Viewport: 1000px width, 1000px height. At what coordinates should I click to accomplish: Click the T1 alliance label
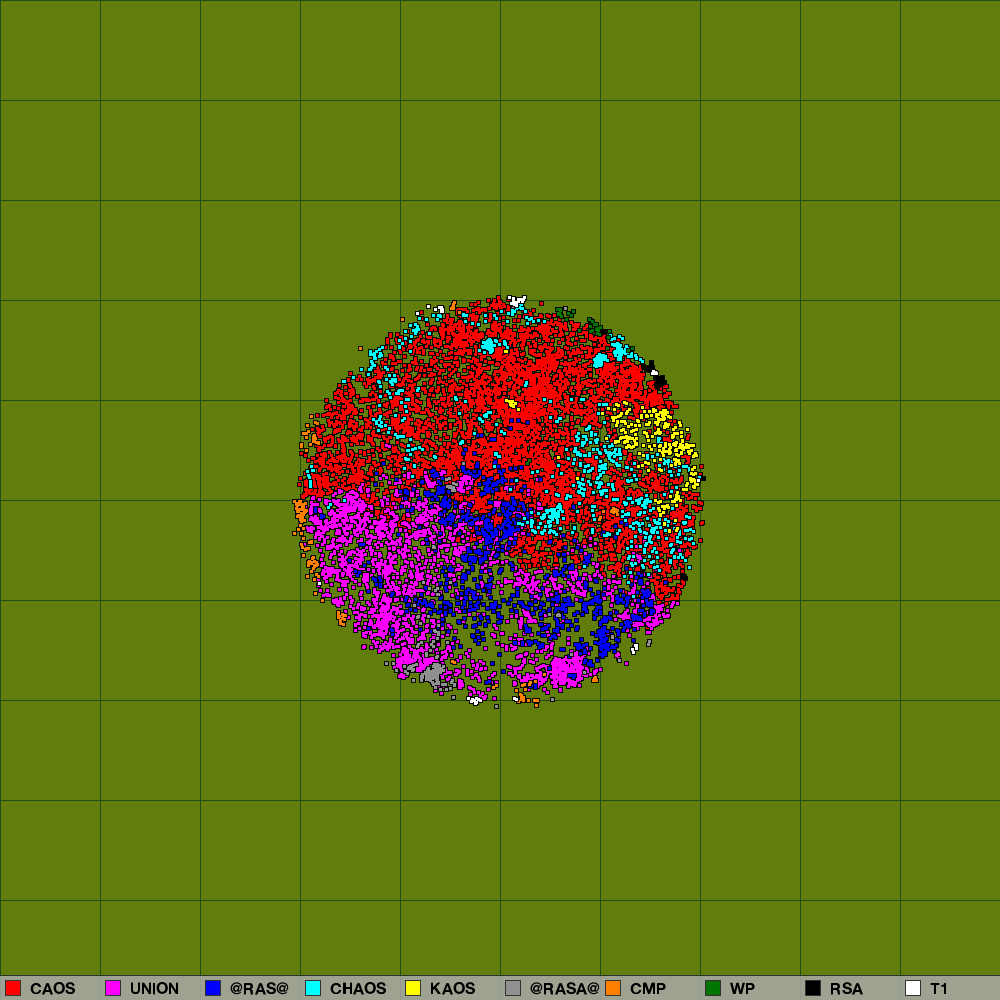(x=938, y=989)
